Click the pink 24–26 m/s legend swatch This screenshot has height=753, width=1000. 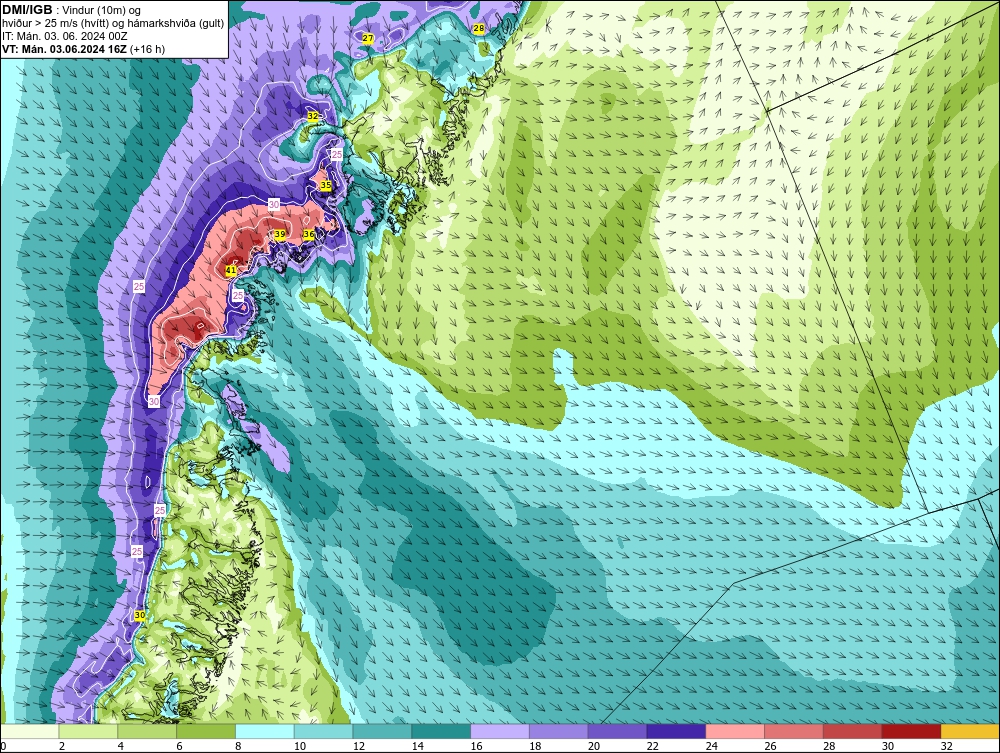(x=735, y=731)
